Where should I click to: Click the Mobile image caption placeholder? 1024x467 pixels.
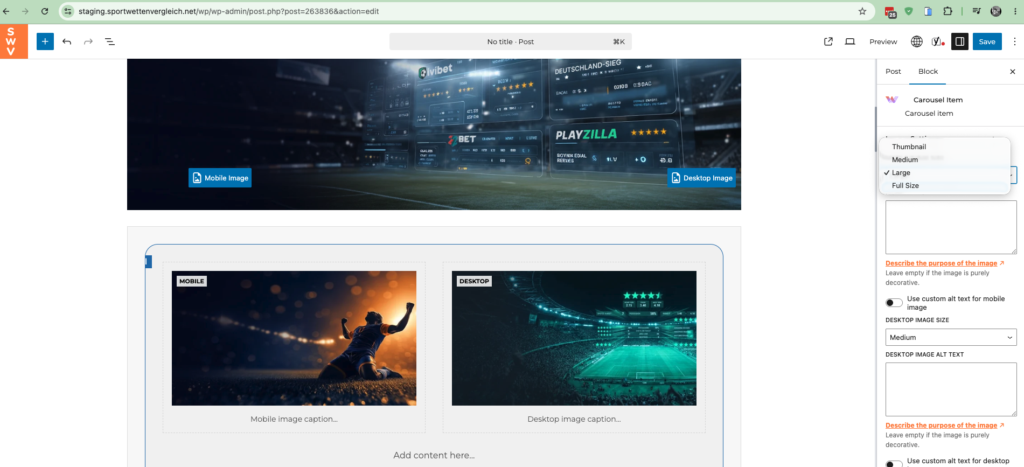(294, 419)
